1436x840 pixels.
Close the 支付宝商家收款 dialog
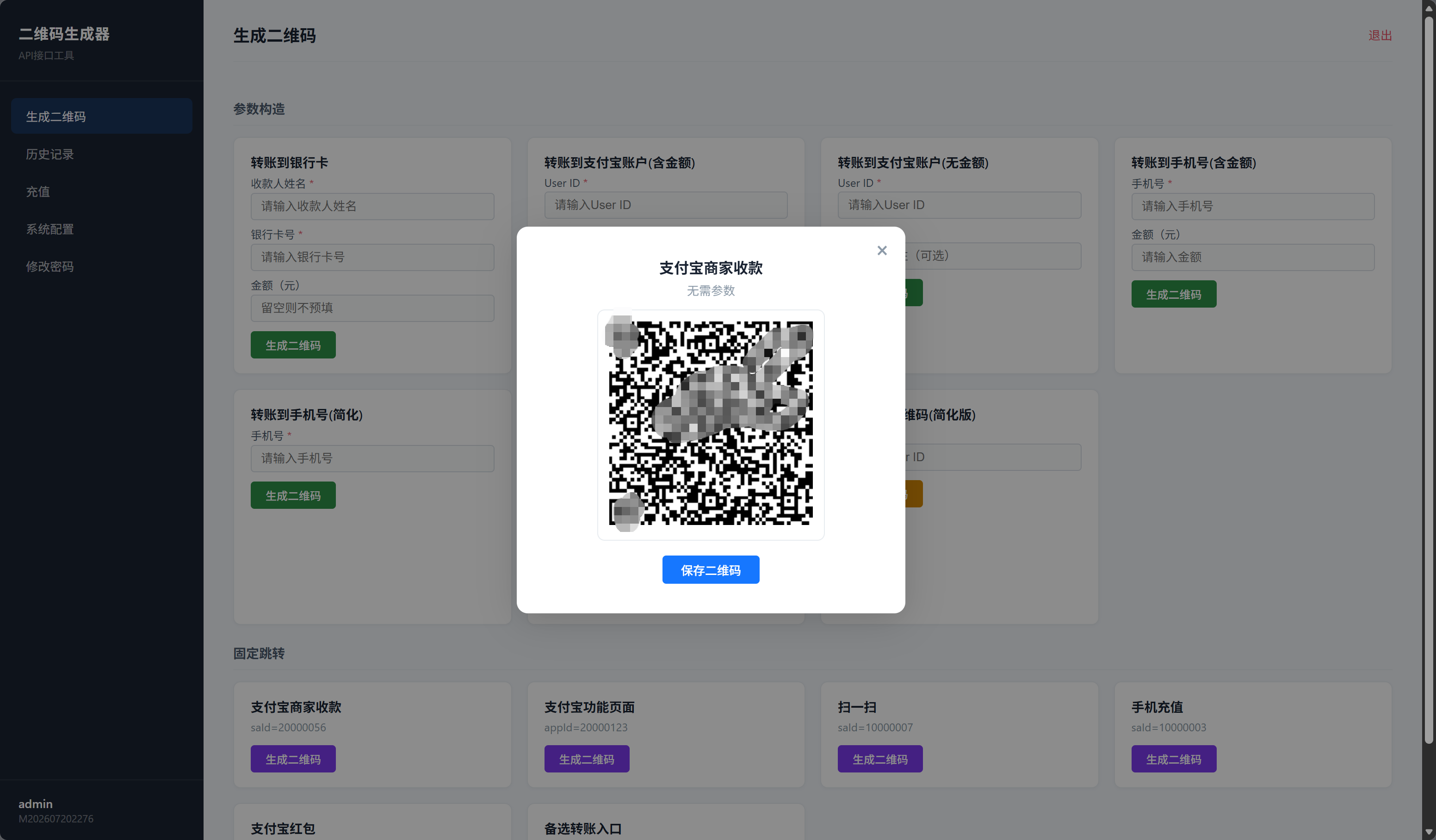[x=882, y=250]
